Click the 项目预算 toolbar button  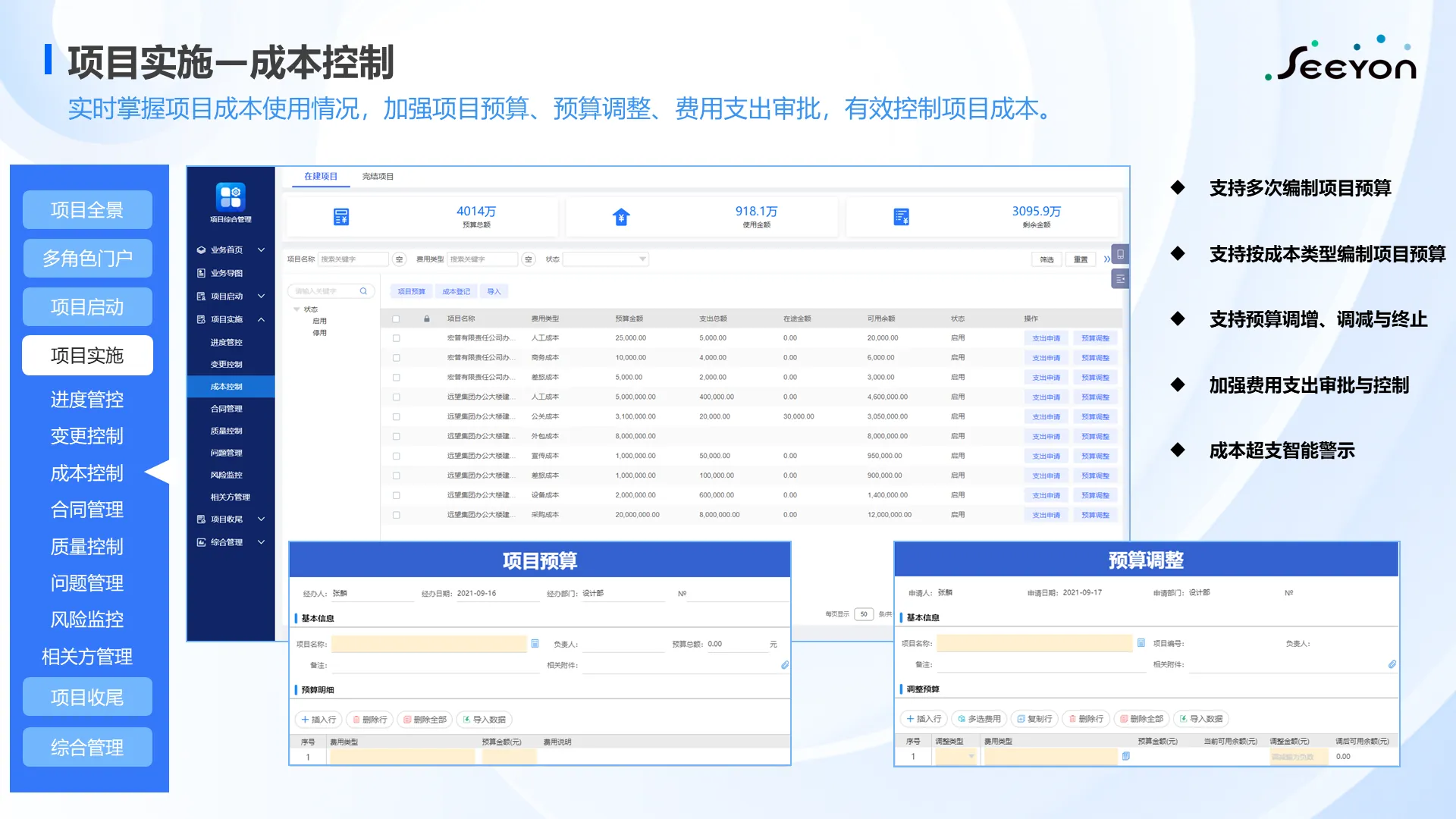coord(411,291)
